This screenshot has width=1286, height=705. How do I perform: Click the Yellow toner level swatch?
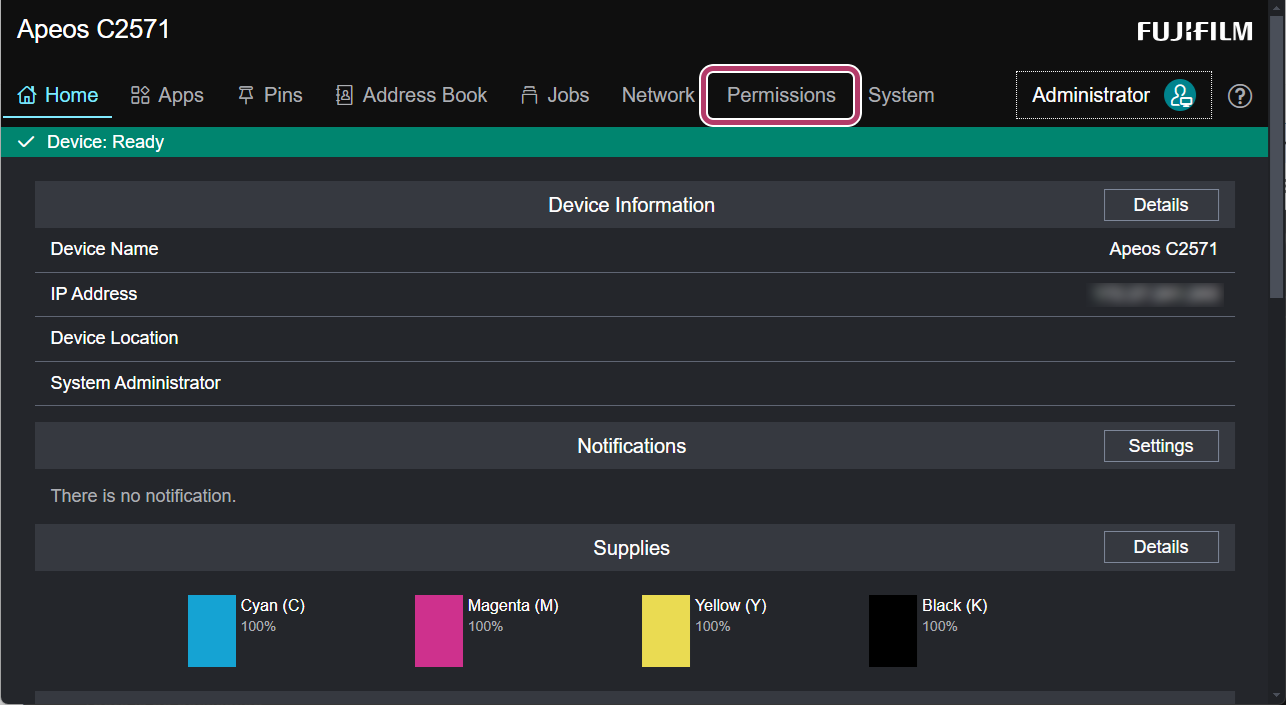click(666, 631)
